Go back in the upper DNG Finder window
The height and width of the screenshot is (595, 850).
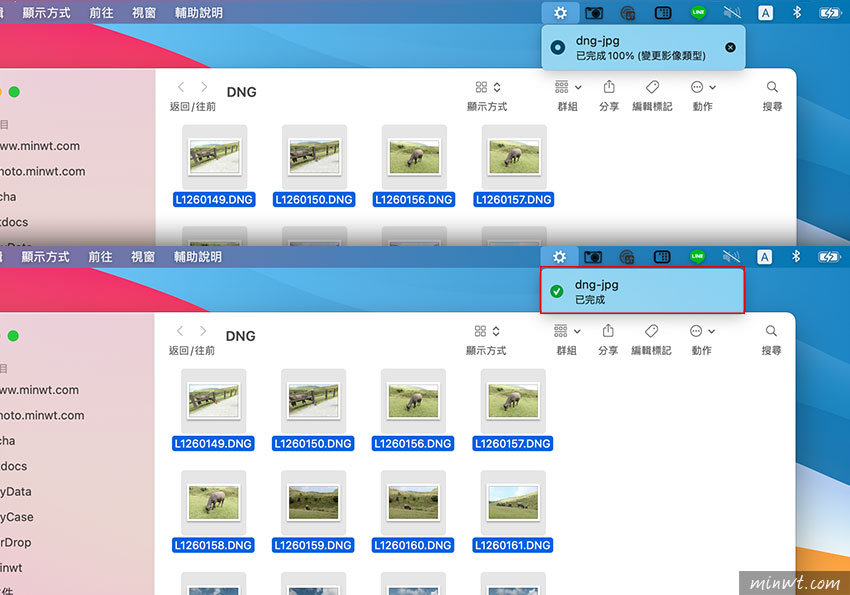click(x=181, y=87)
